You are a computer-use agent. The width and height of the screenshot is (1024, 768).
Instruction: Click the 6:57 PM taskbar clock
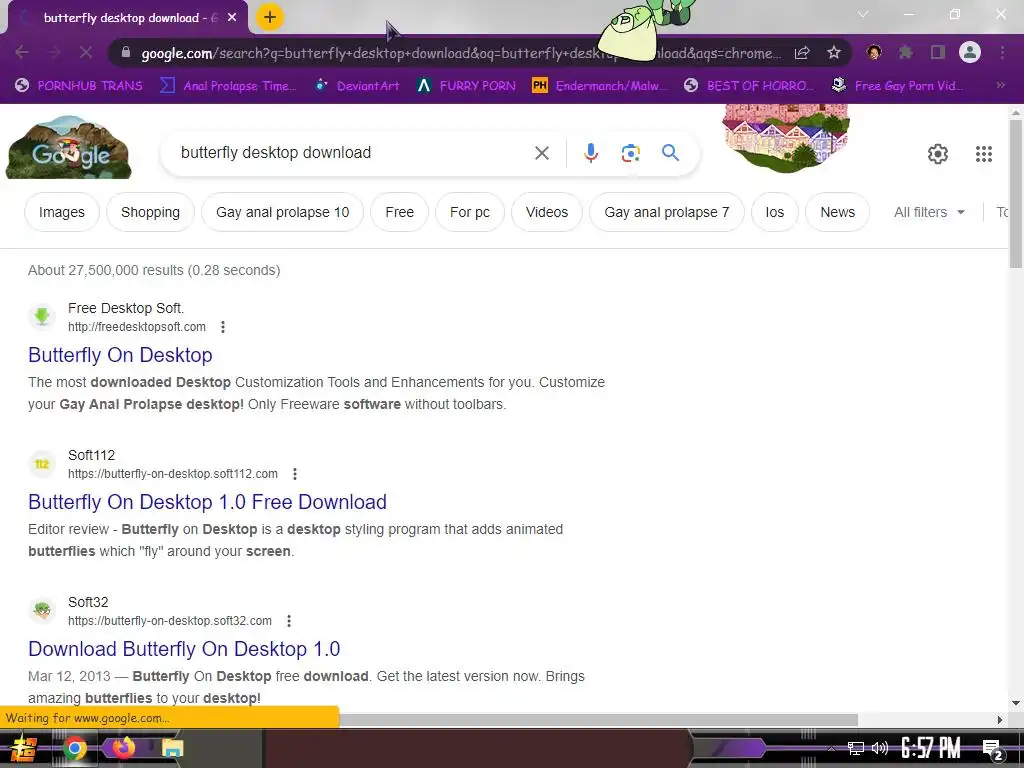(931, 748)
